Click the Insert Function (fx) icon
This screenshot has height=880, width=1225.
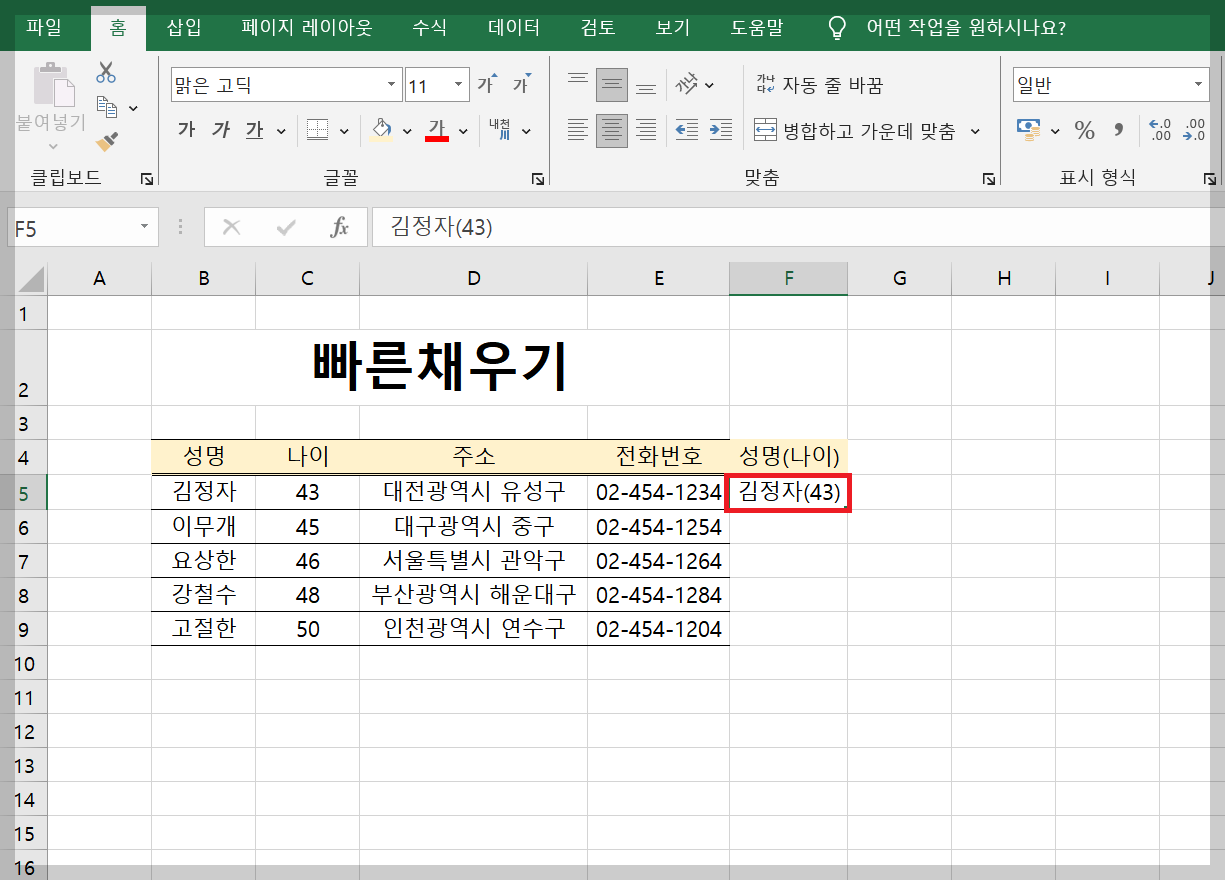pos(340,226)
